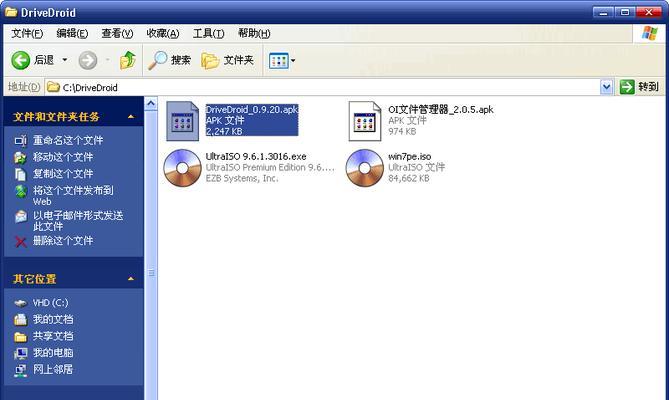Click the UltraISO 9.6.1.3016.exe file name

[x=256, y=157]
